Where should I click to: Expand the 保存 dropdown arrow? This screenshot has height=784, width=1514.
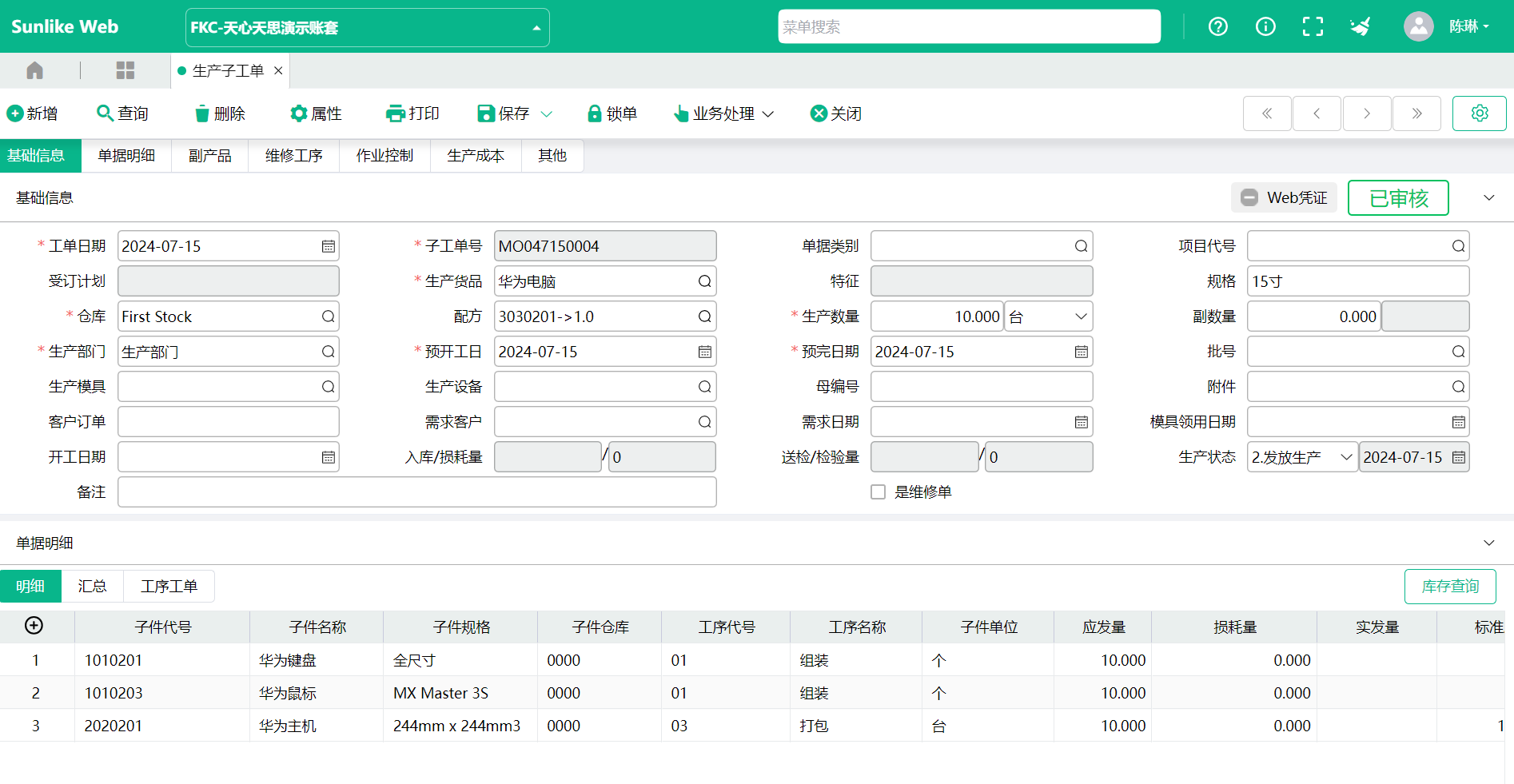547,114
